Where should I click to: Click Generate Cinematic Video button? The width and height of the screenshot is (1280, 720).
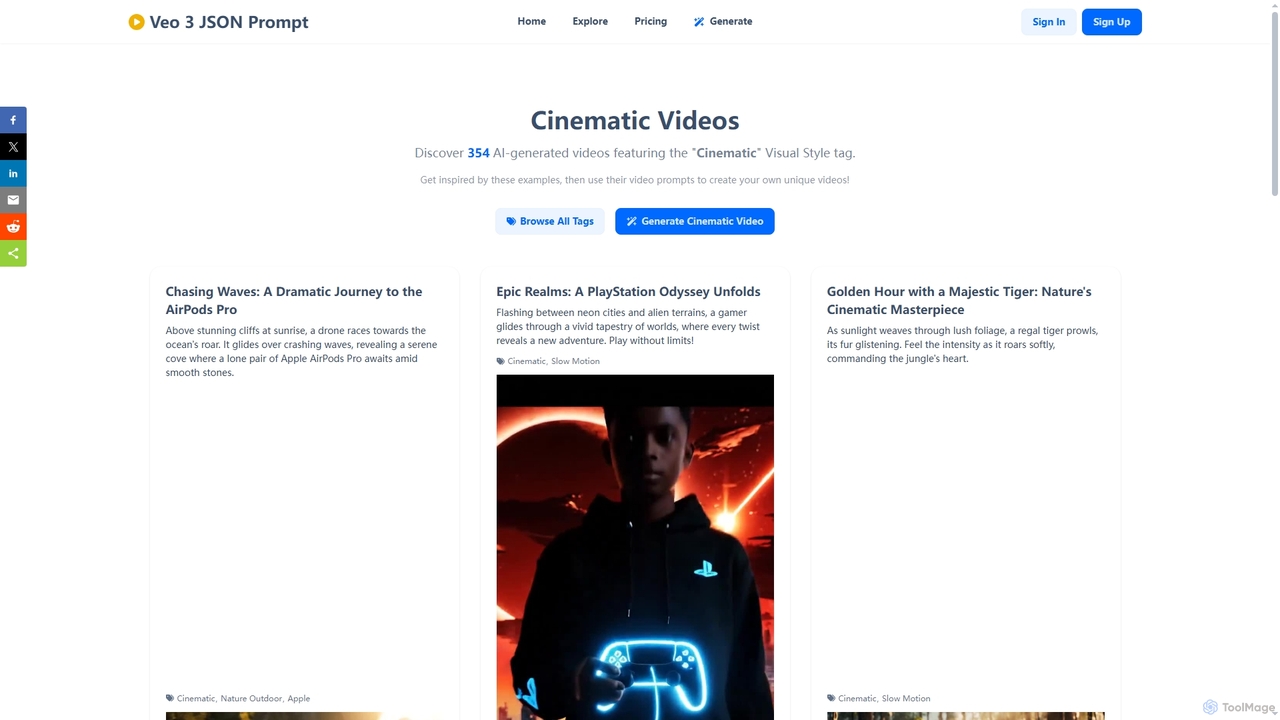point(695,221)
